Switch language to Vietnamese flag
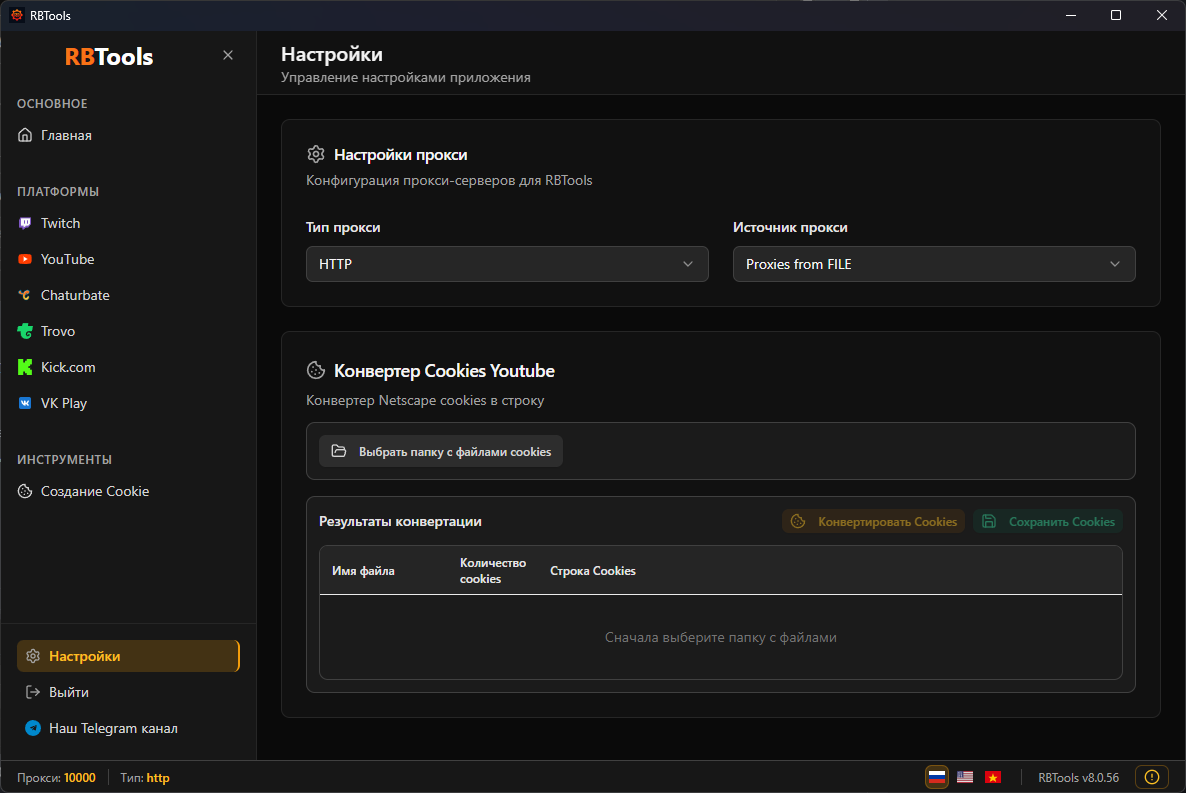 993,777
